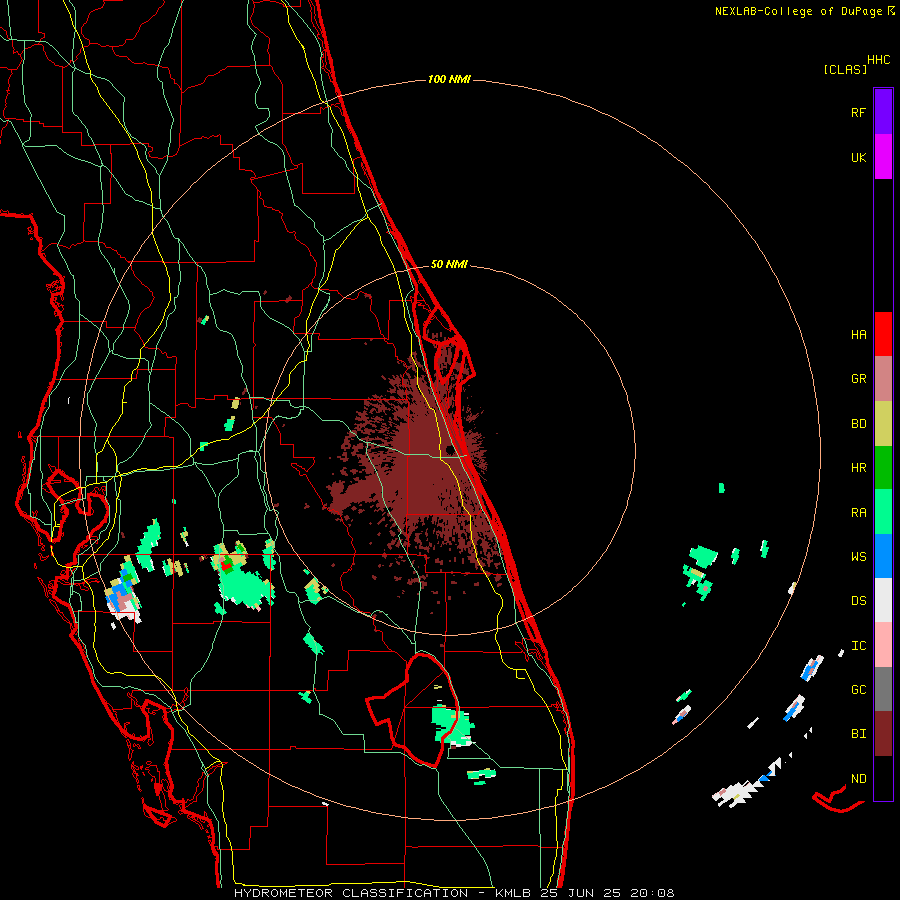The image size is (900, 900).
Task: Click the HR legend label
Action: click(x=858, y=468)
